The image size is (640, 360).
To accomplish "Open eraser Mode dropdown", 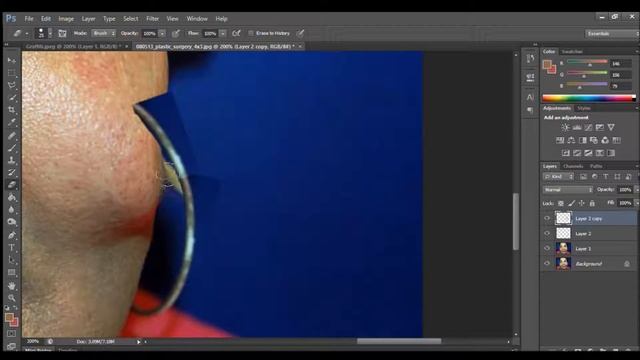I will 104,33.
